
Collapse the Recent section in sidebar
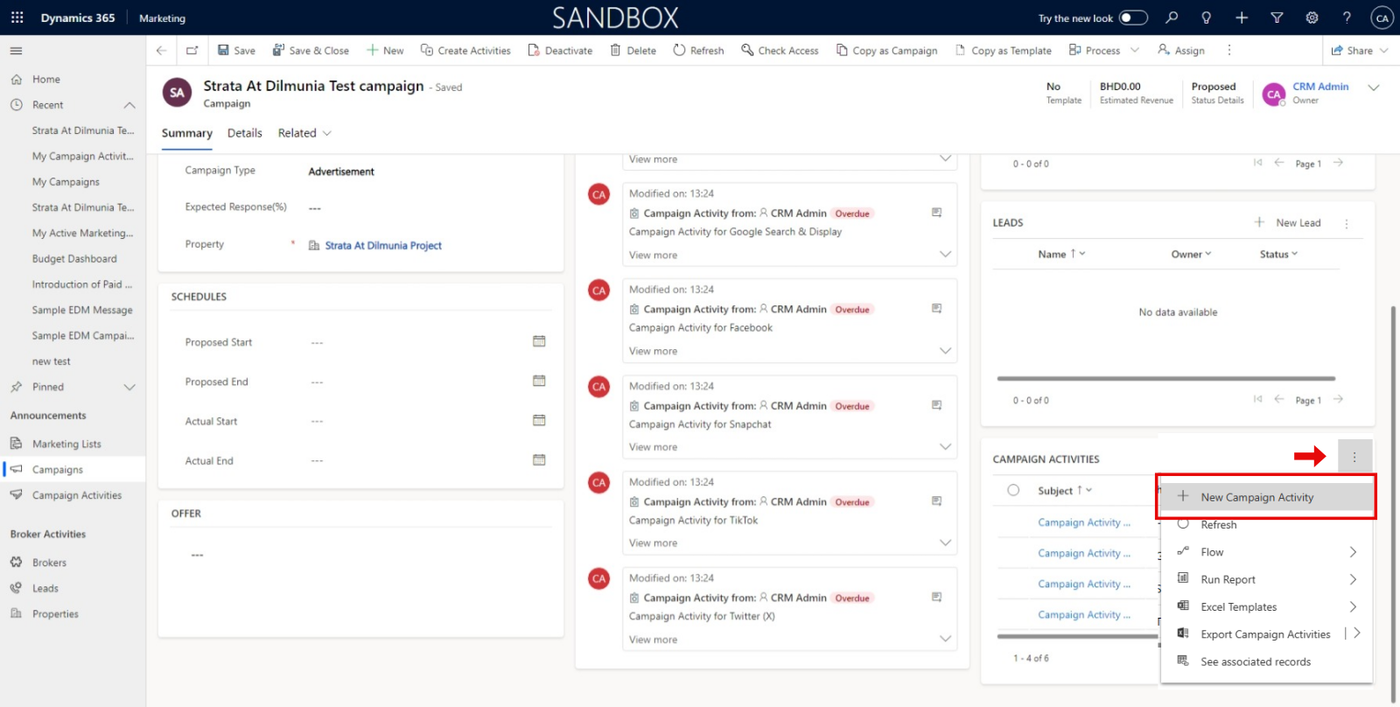tap(129, 105)
